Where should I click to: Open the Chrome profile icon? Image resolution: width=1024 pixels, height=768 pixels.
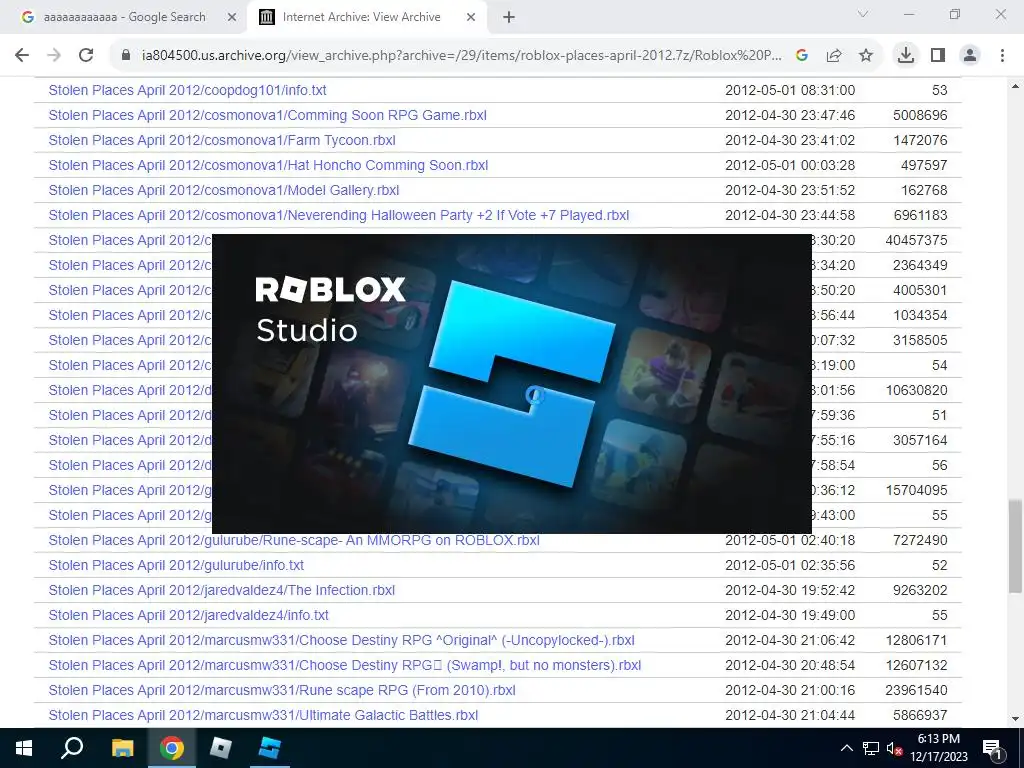(970, 56)
